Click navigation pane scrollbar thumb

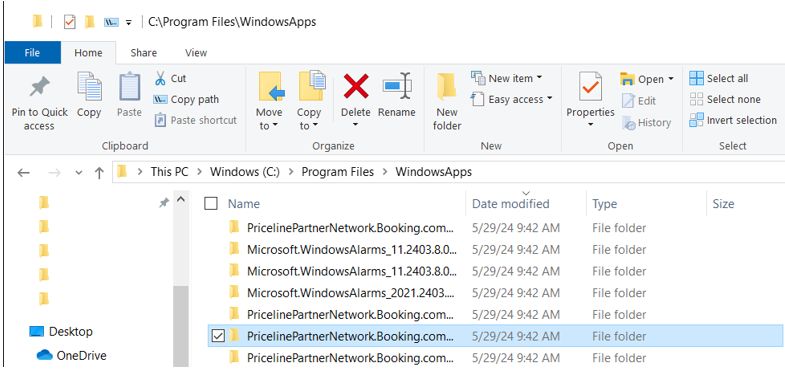point(181,325)
